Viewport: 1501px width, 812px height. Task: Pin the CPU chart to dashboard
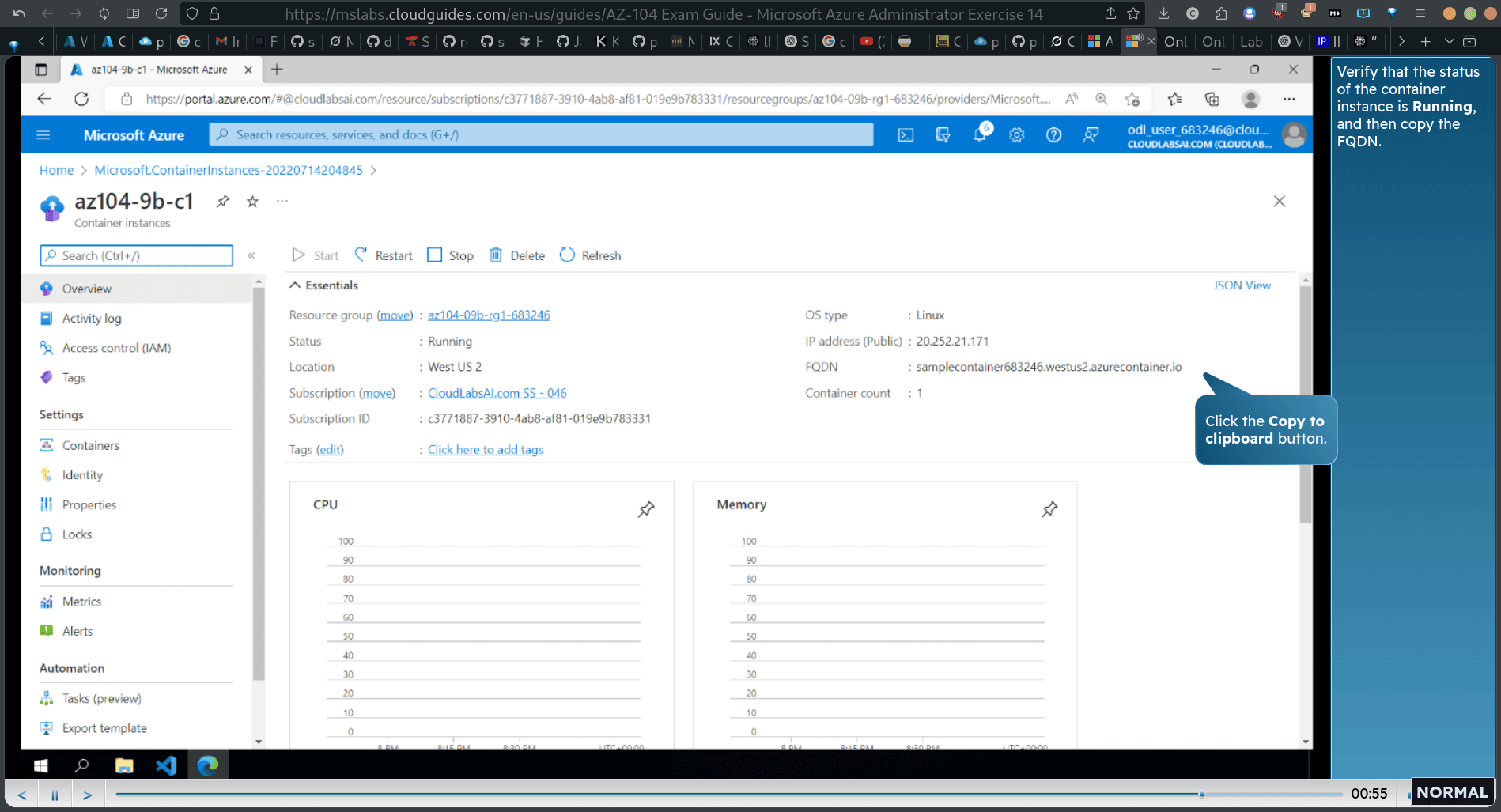pyautogui.click(x=646, y=509)
